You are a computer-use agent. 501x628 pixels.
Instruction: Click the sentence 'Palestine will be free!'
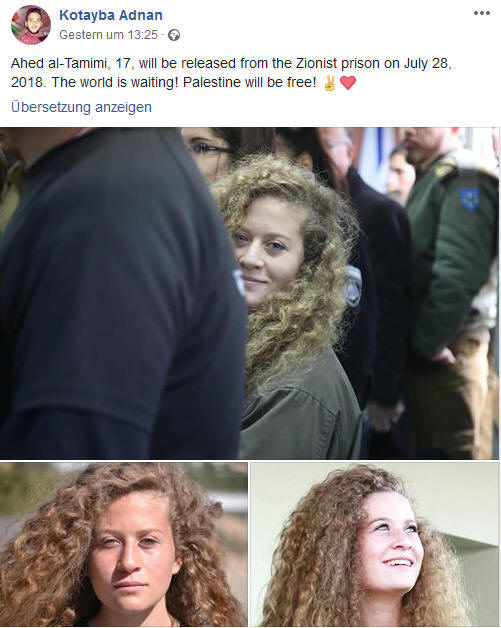[249, 83]
